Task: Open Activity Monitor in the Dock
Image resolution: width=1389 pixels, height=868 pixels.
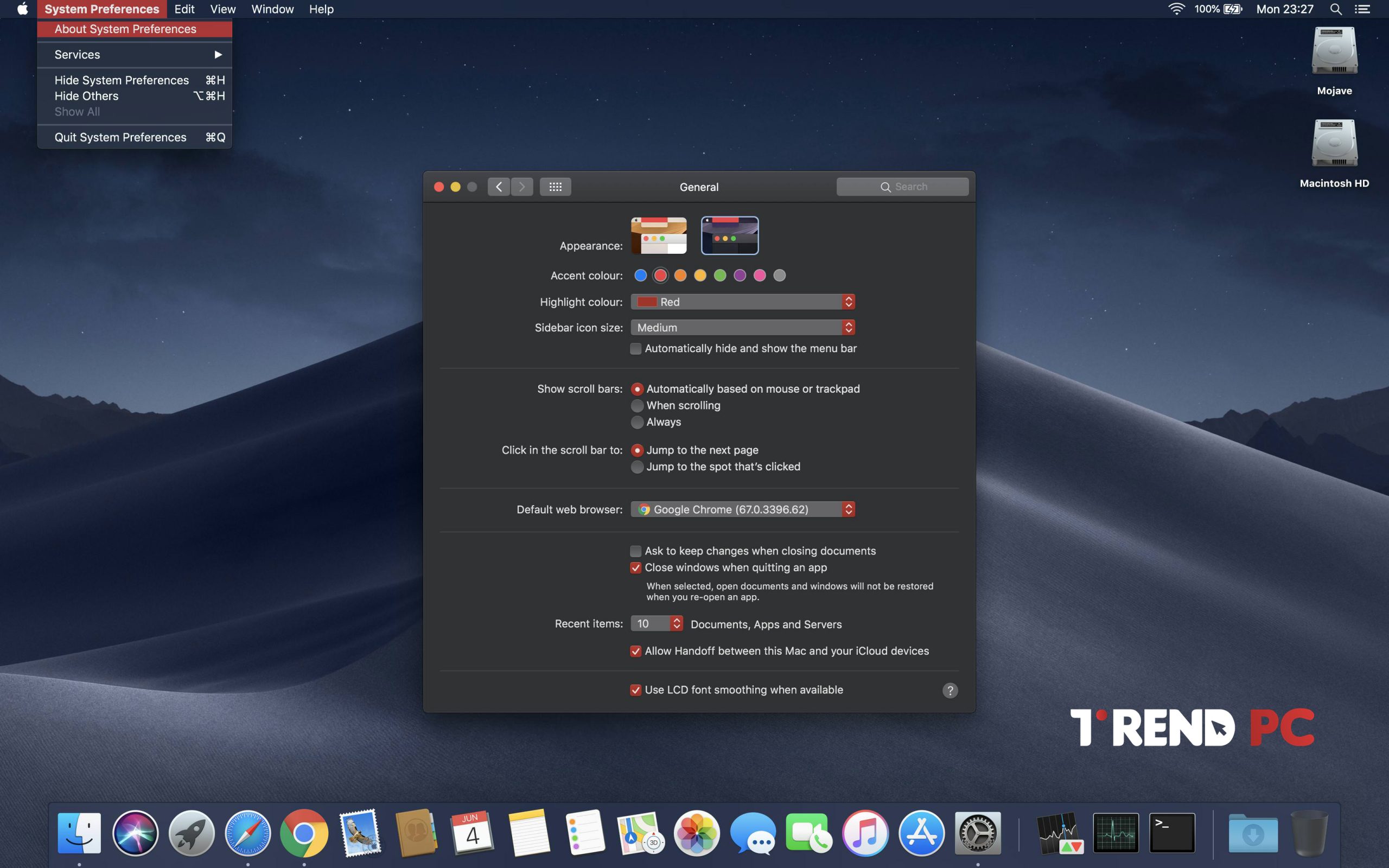Action: (x=1116, y=832)
